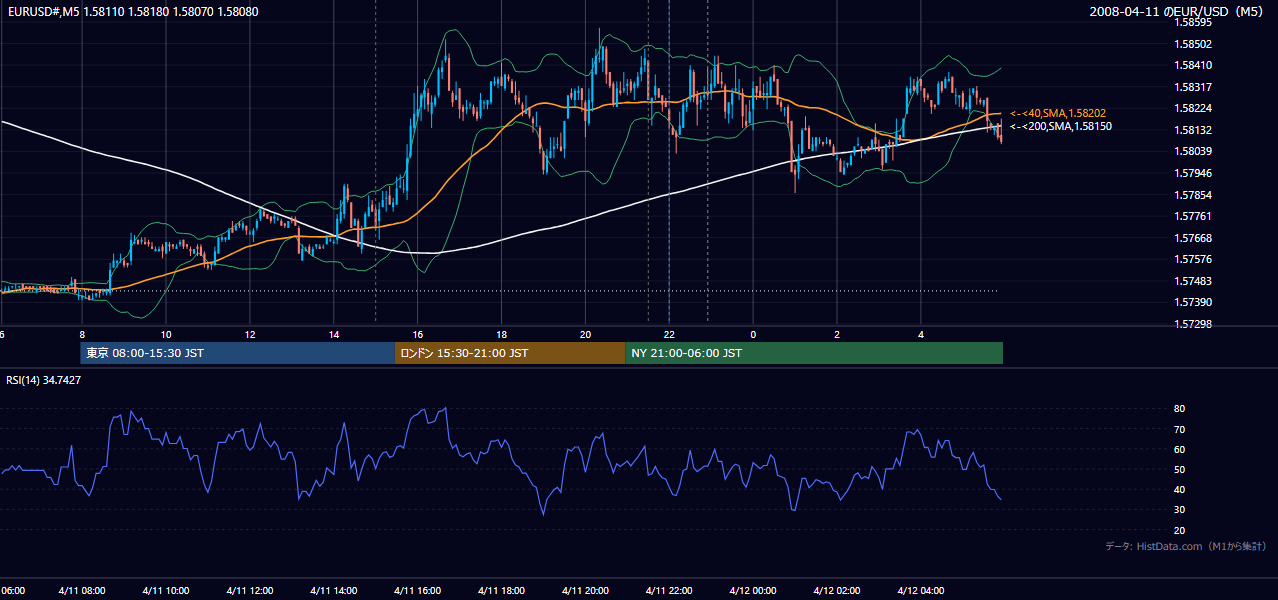The width and height of the screenshot is (1278, 600).
Task: Click the 4/12 00:00 date label
Action: pos(753,591)
